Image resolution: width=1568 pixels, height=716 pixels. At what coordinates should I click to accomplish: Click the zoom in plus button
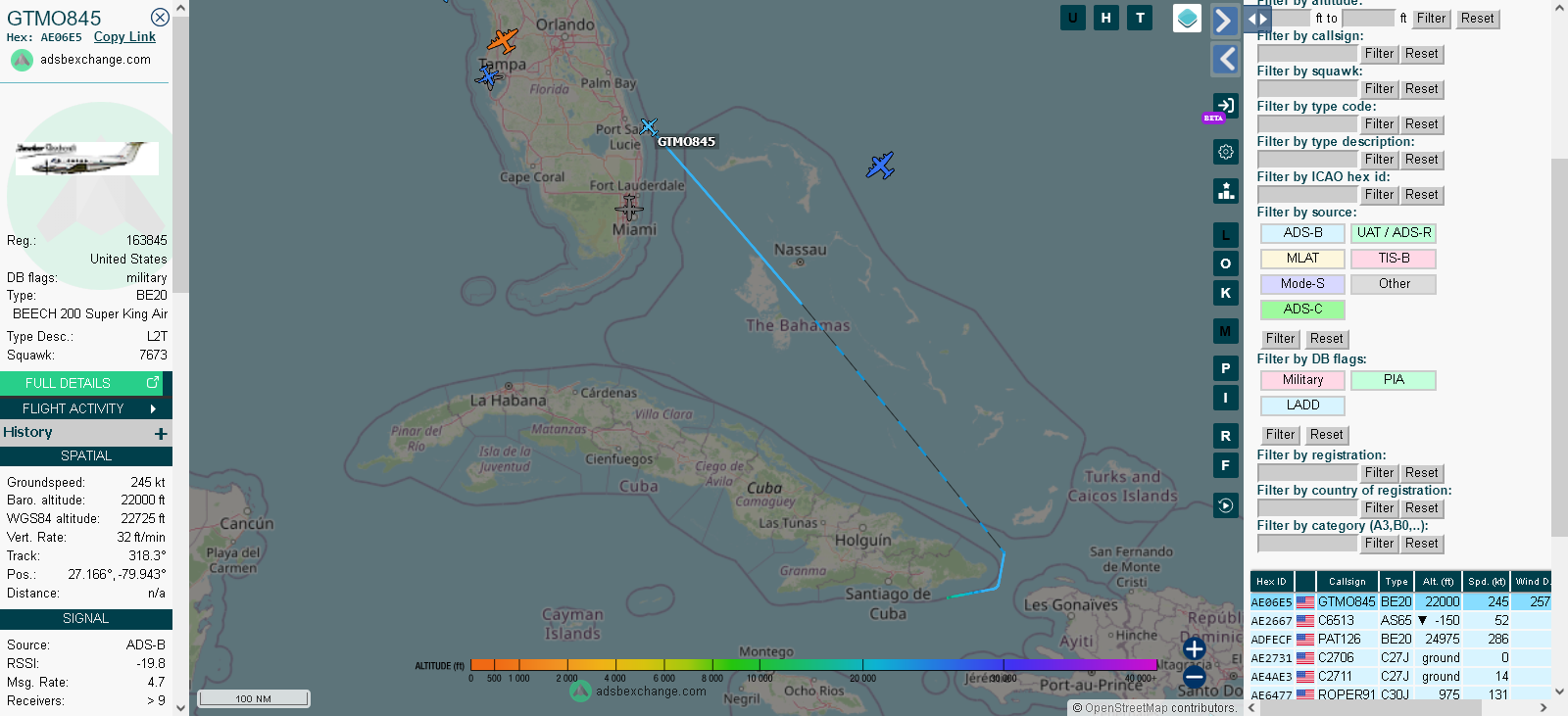1194,648
